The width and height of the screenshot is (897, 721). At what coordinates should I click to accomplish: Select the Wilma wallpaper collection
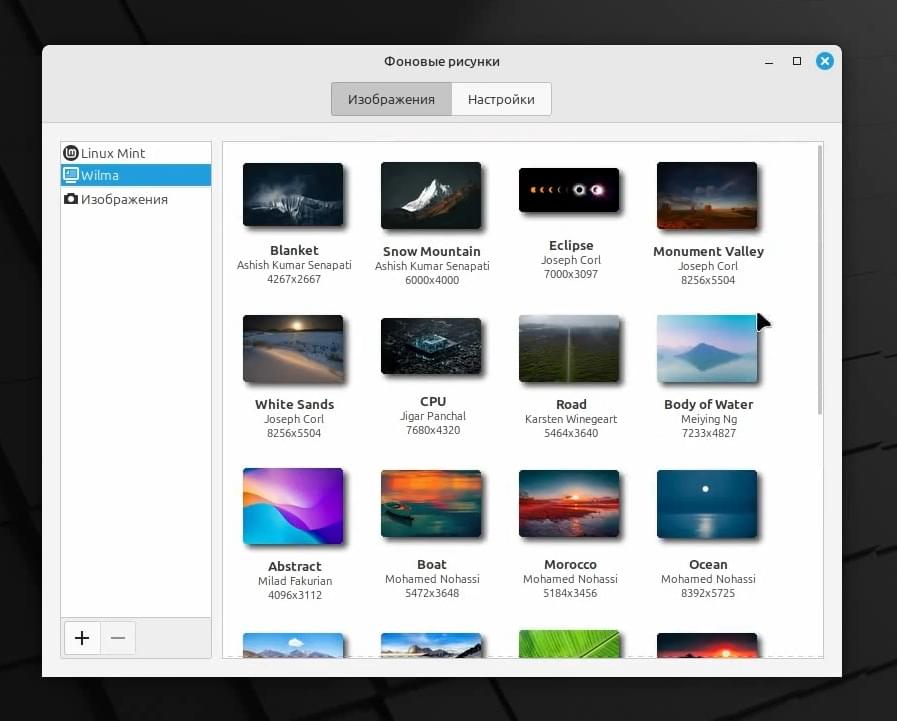tap(136, 175)
